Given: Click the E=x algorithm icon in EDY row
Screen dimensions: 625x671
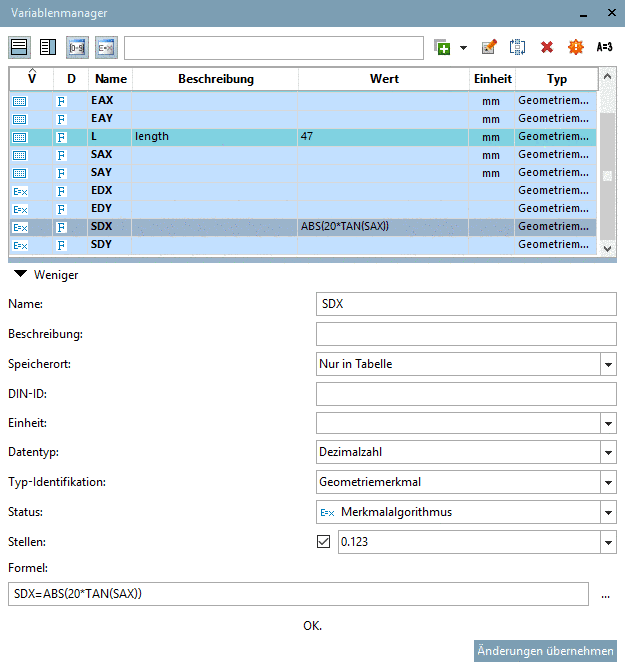Looking at the screenshot, I should 20,210.
